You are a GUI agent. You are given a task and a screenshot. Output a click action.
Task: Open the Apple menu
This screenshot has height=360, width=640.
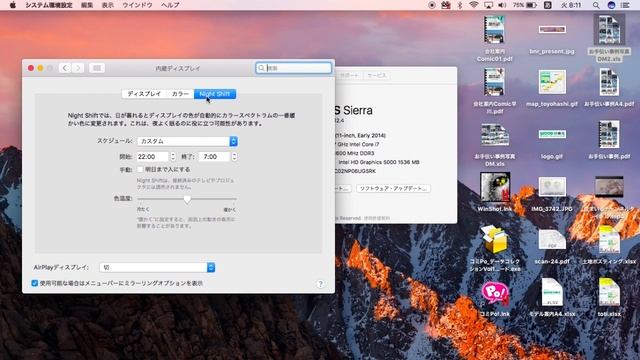click(x=12, y=5)
